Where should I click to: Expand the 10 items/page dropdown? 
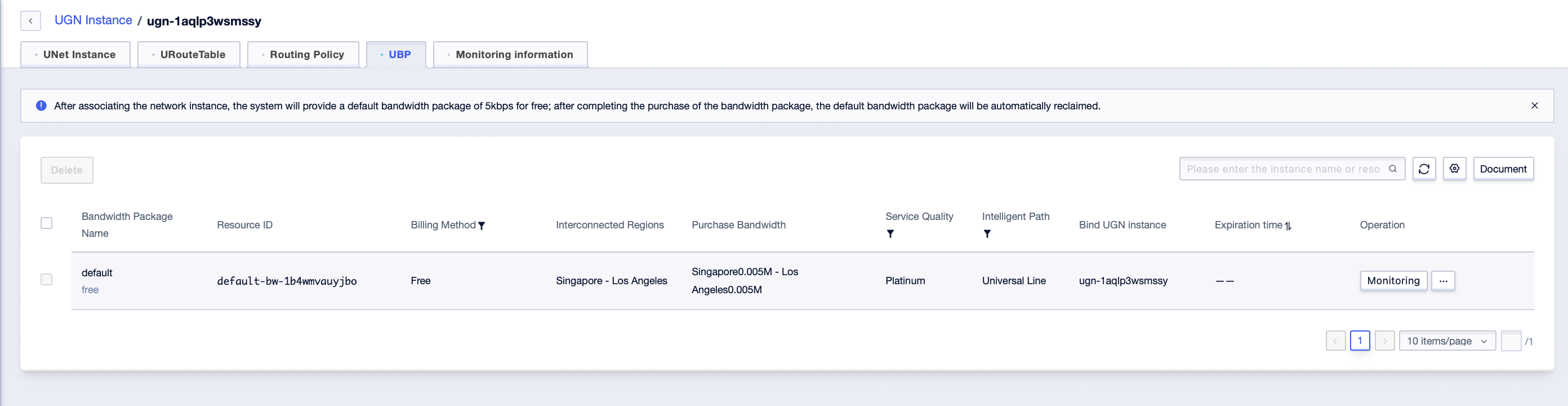pyautogui.click(x=1447, y=341)
